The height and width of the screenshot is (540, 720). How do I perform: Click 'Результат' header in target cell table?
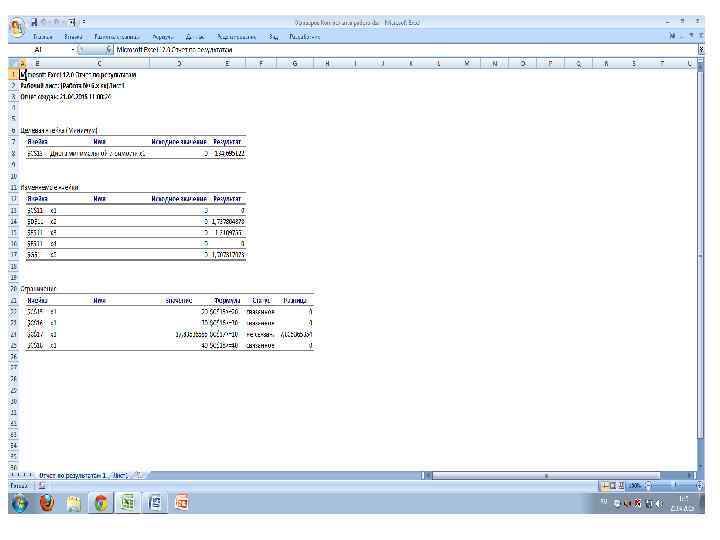(227, 141)
